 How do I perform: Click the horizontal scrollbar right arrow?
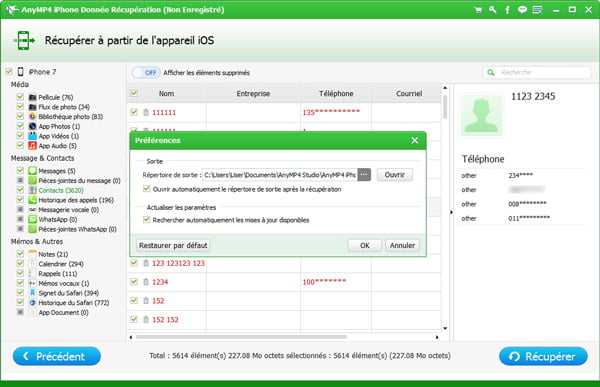437,337
